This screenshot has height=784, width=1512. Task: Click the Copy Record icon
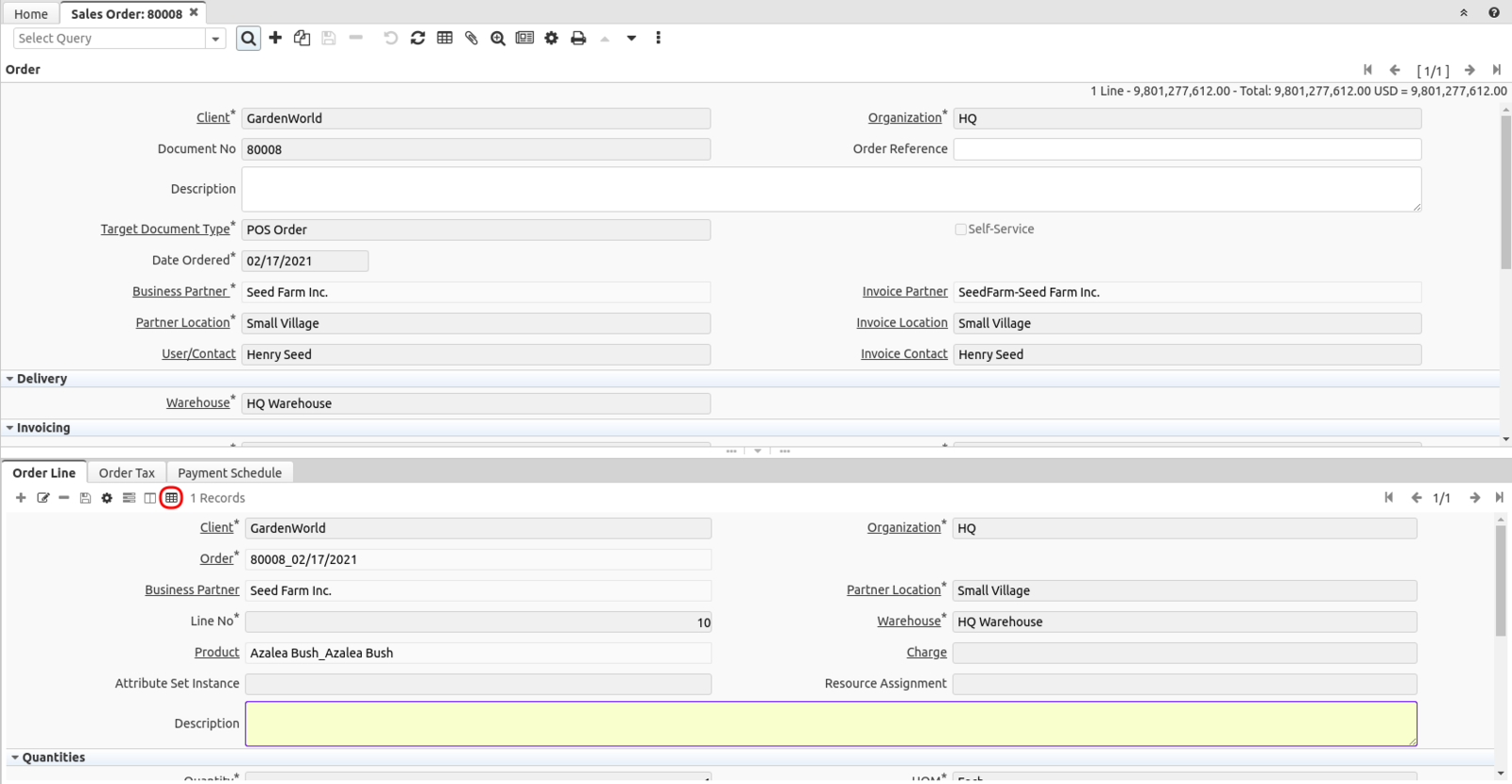[x=301, y=38]
